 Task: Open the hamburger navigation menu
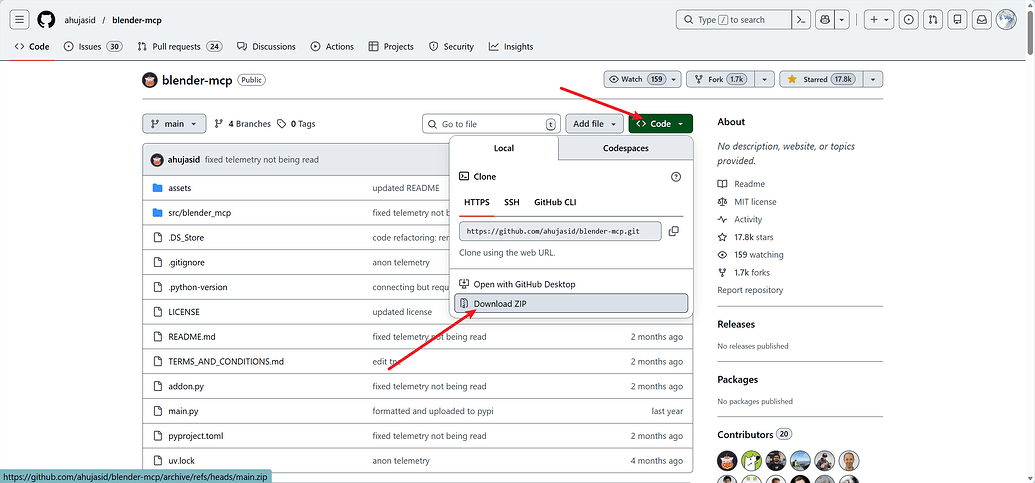[x=20, y=20]
